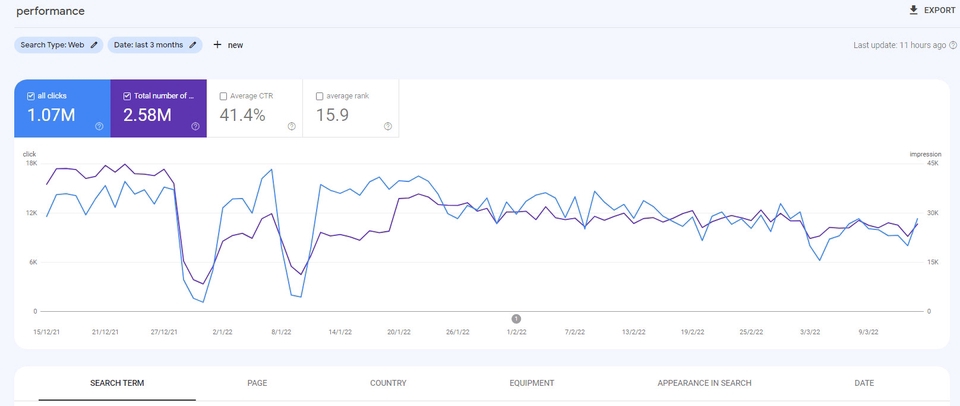Open the Date: last 3 months filter chip
The width and height of the screenshot is (960, 406).
click(148, 45)
